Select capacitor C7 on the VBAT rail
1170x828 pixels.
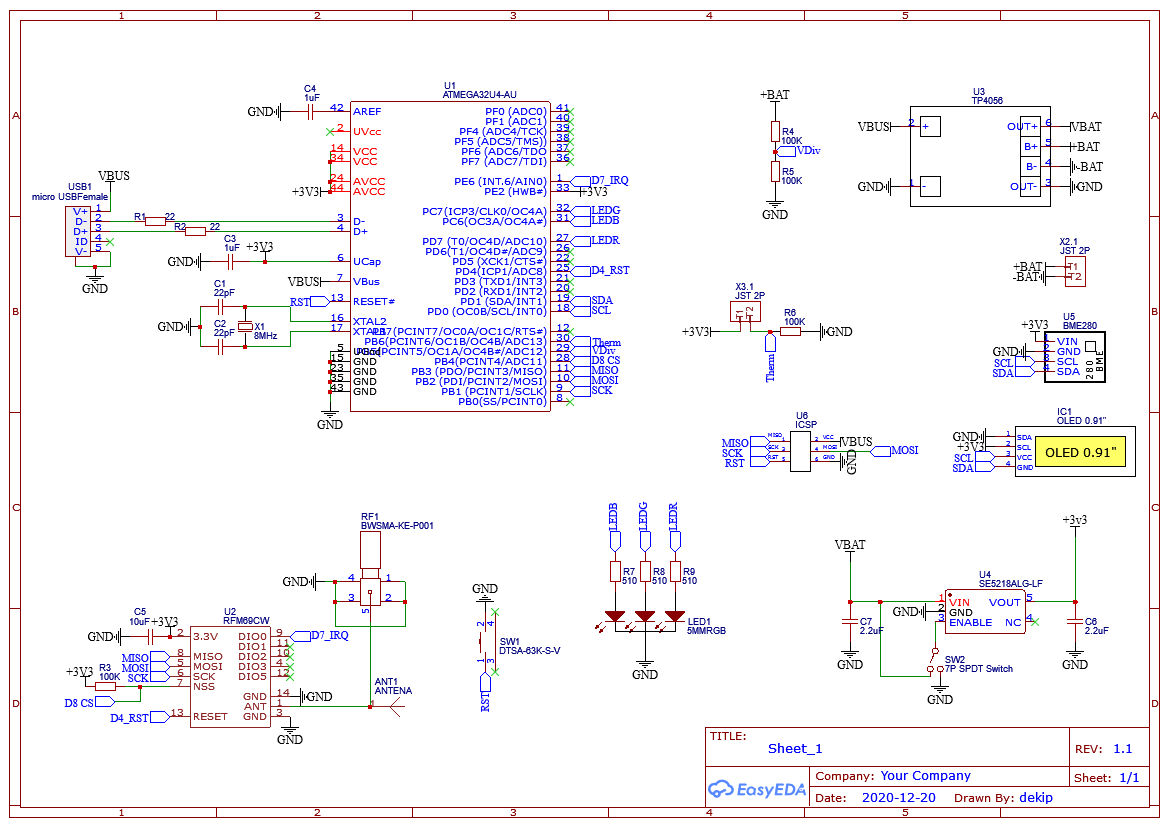pyautogui.click(x=850, y=621)
